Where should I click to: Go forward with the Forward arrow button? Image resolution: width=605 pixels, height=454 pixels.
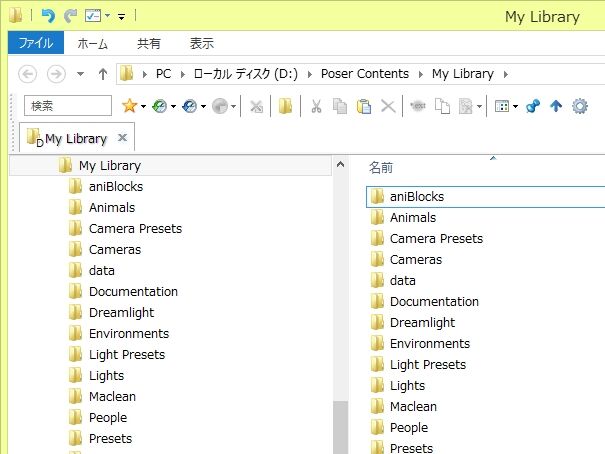coord(56,74)
